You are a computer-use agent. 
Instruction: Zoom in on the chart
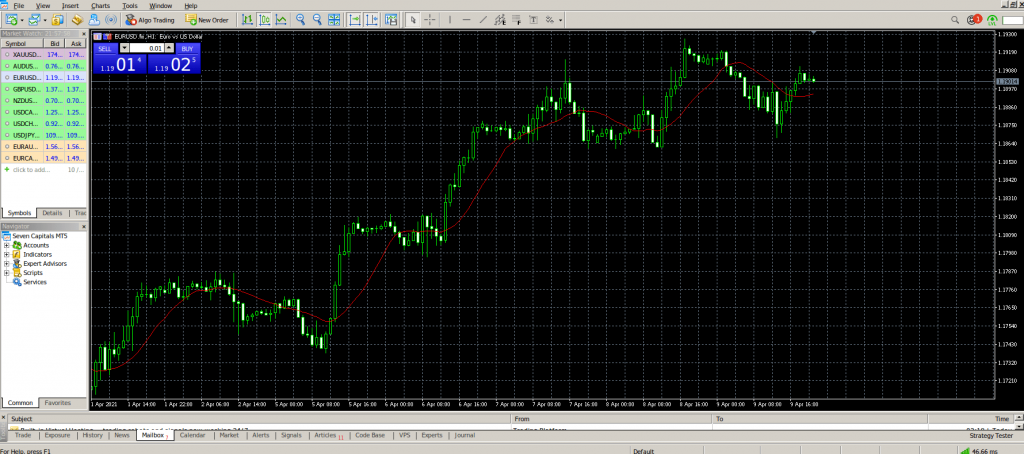point(300,20)
